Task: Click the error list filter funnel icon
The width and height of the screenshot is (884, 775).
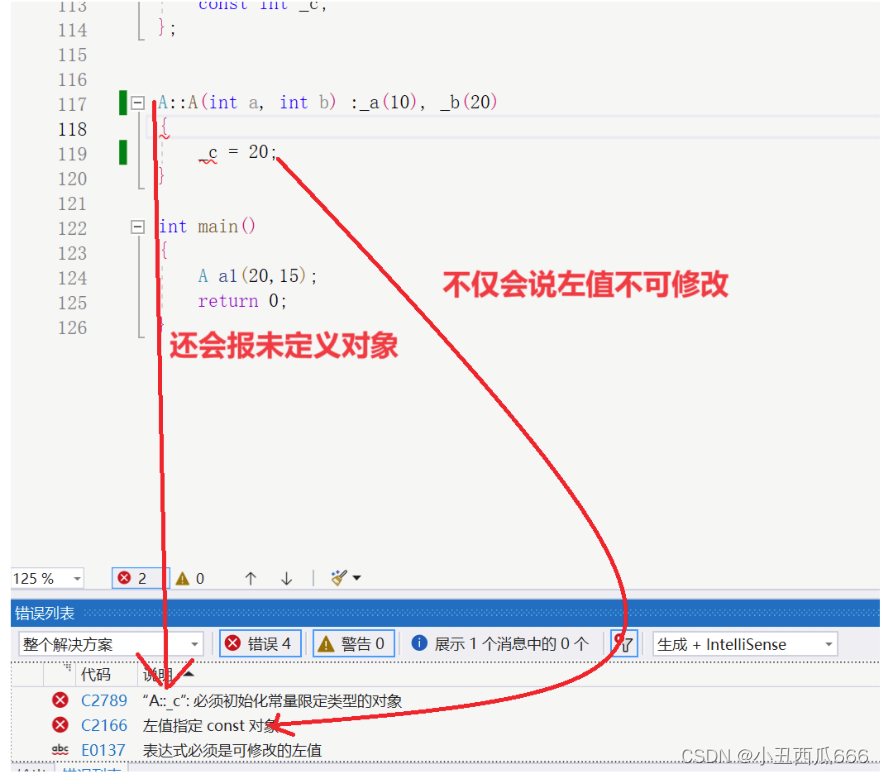Action: point(624,644)
